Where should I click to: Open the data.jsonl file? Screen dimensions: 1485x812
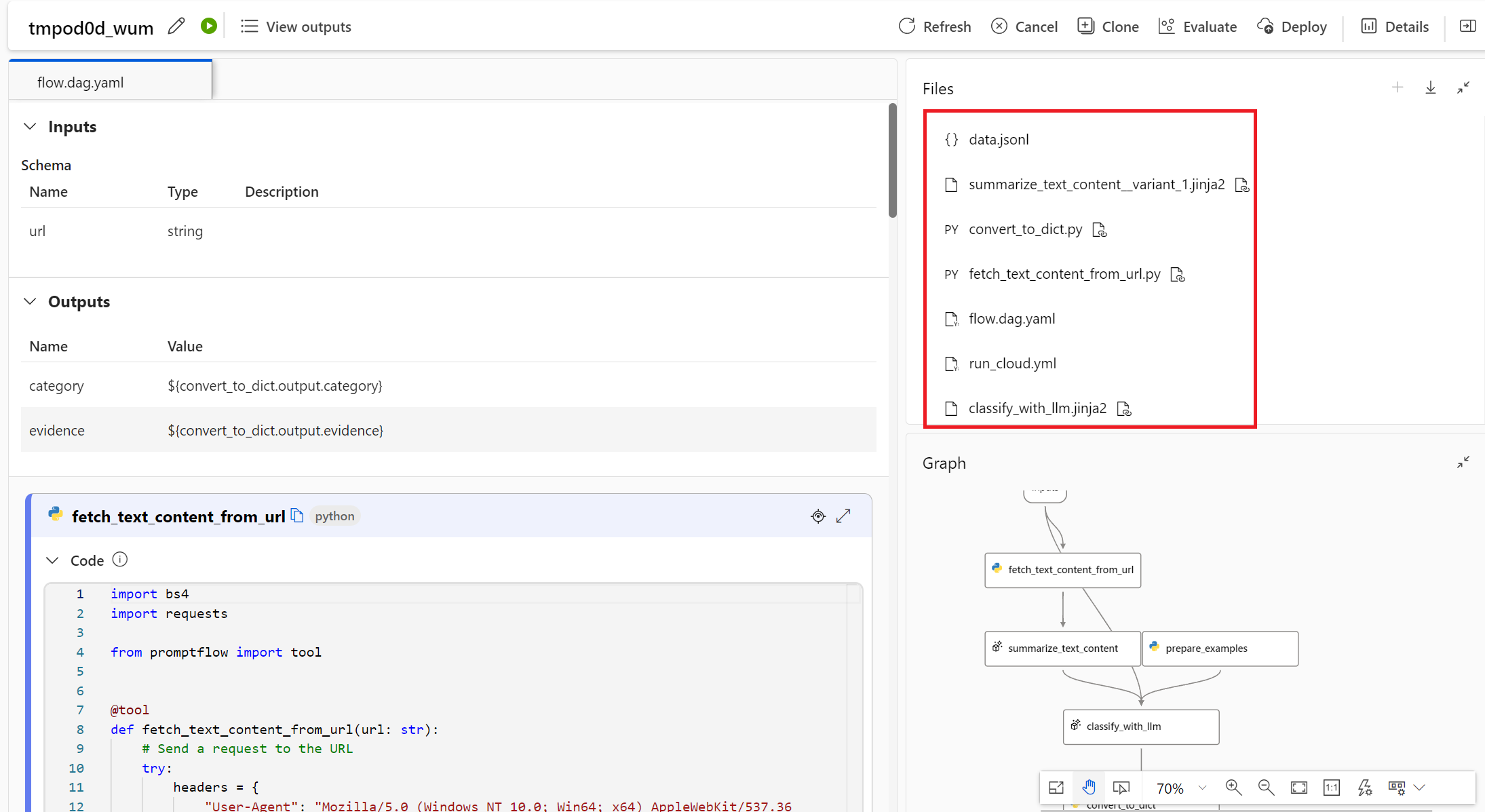pos(998,139)
